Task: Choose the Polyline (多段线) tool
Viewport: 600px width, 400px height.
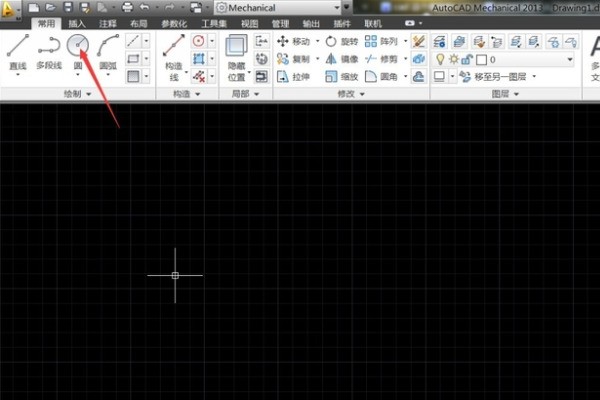Action: 49,46
